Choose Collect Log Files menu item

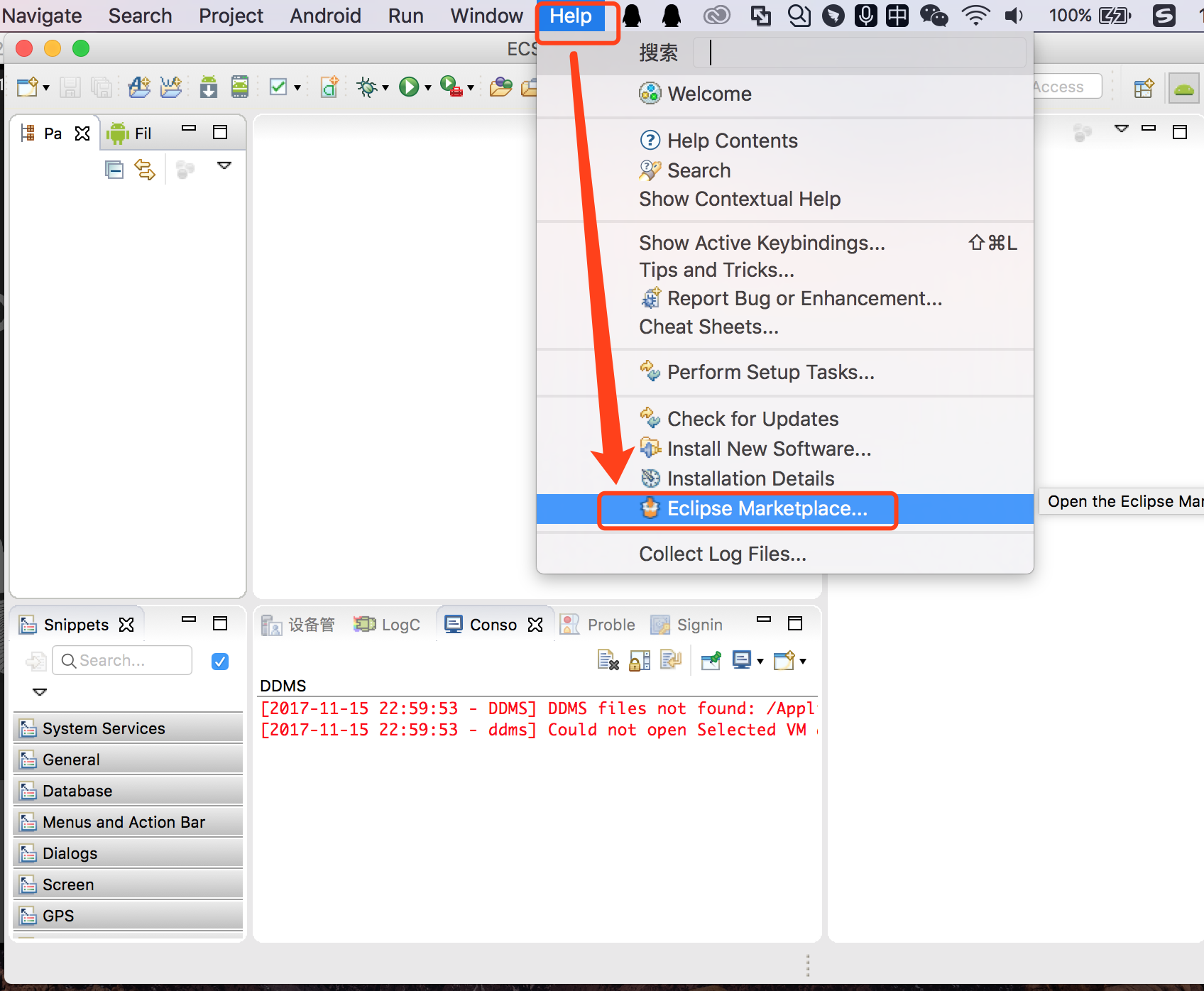click(784, 554)
